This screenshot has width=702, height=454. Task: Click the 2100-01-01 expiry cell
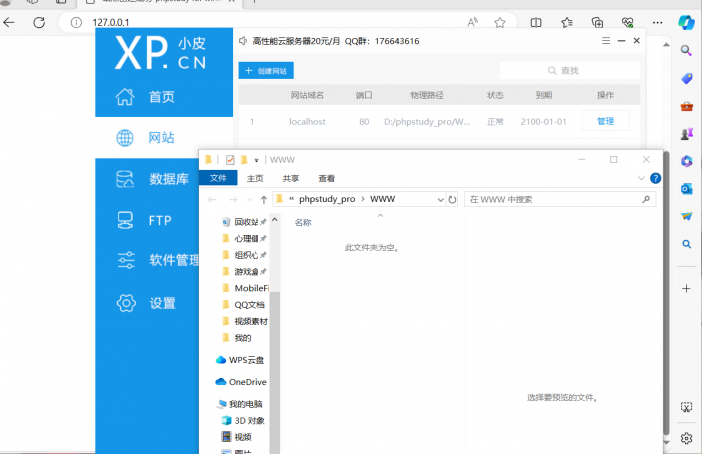(543, 122)
